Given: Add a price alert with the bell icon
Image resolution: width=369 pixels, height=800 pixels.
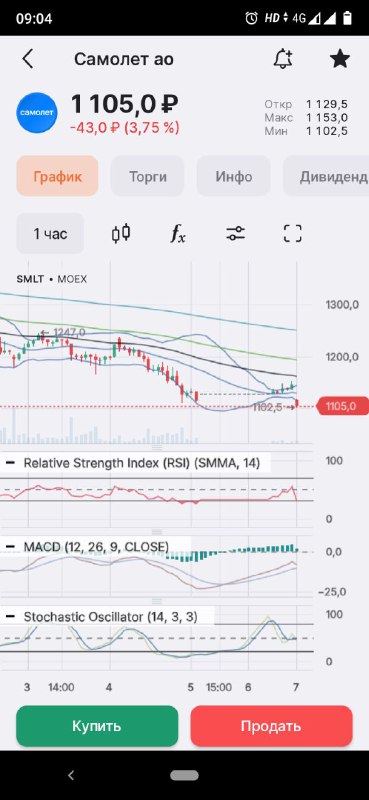Looking at the screenshot, I should pyautogui.click(x=283, y=59).
